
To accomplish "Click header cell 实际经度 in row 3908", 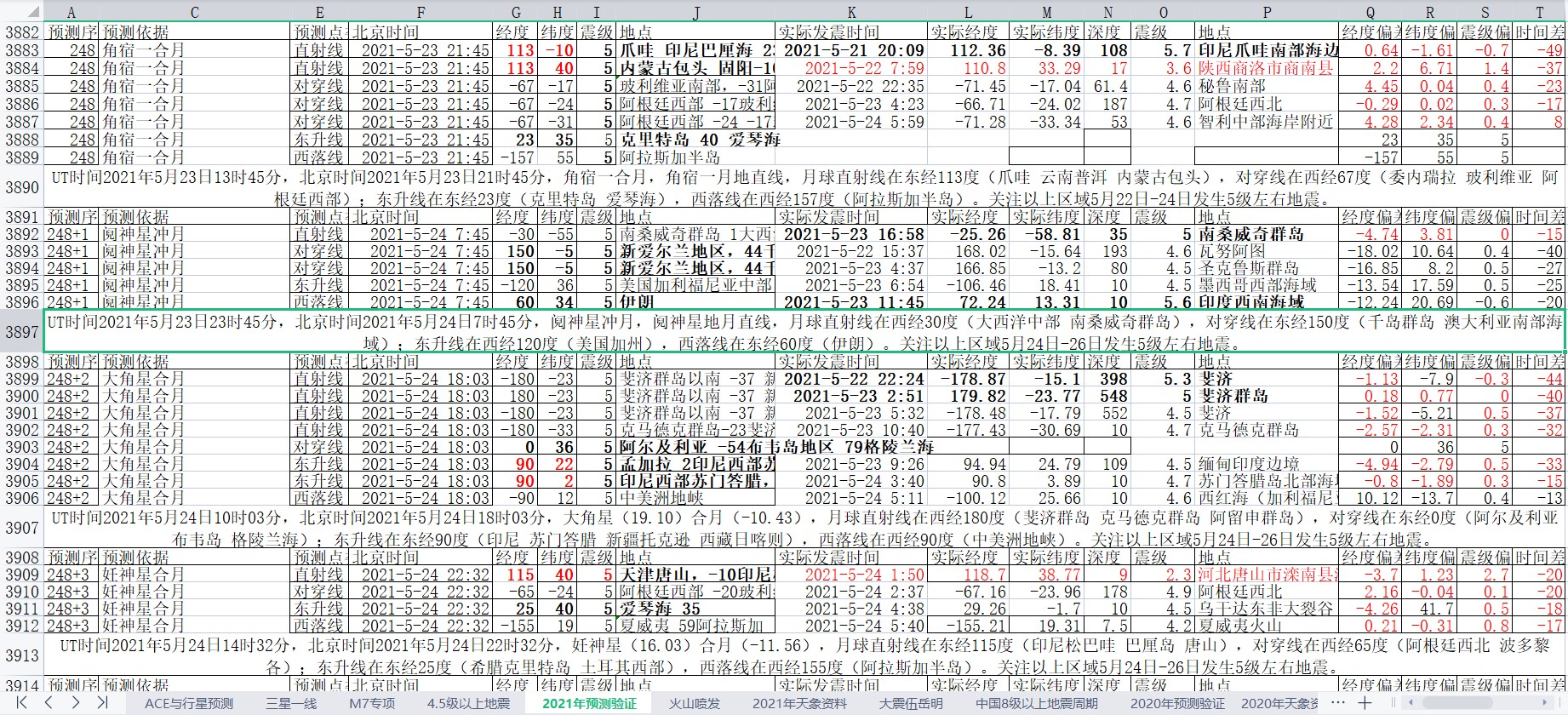I will (x=968, y=558).
